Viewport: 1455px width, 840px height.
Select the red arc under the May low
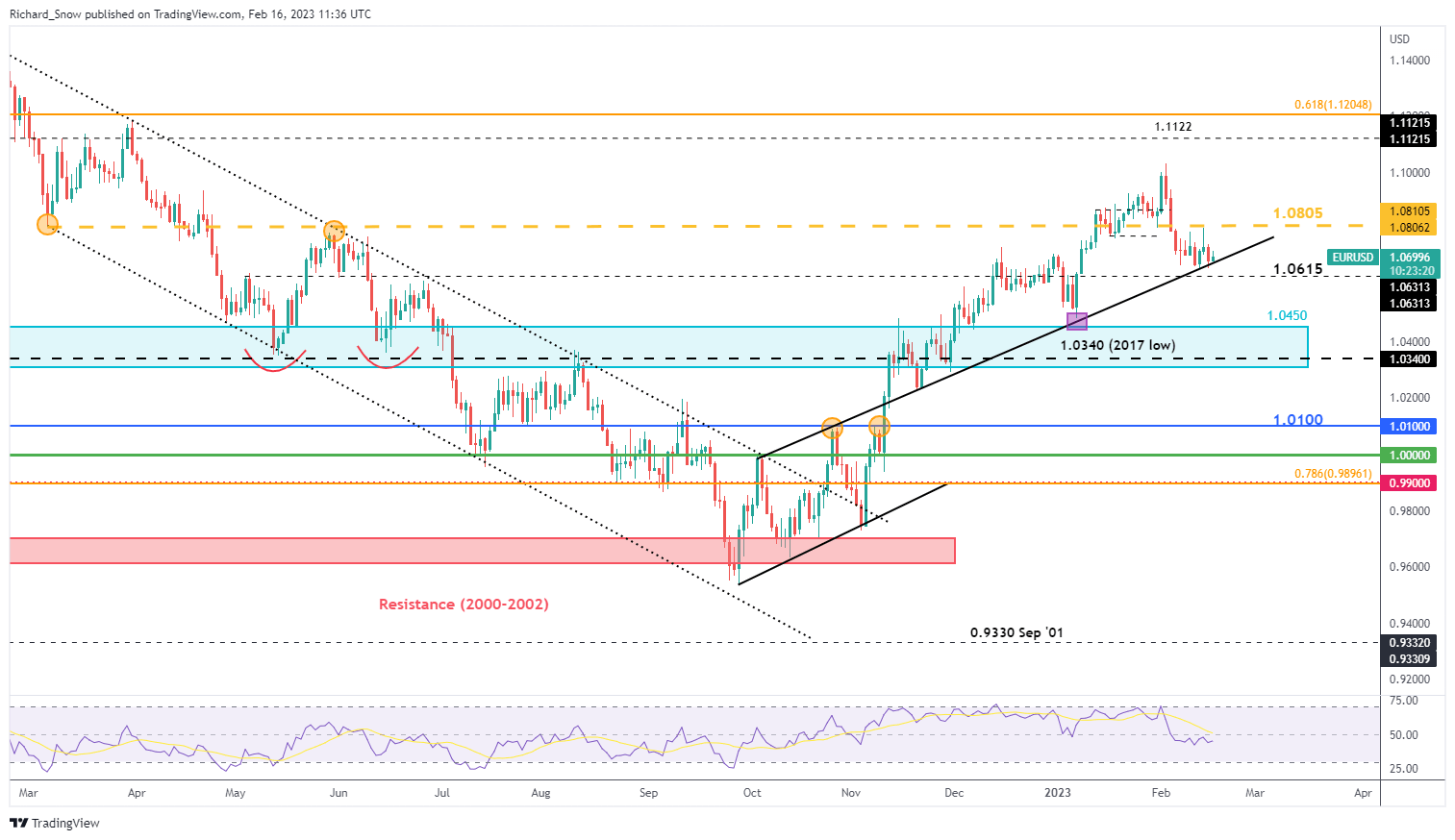274,361
